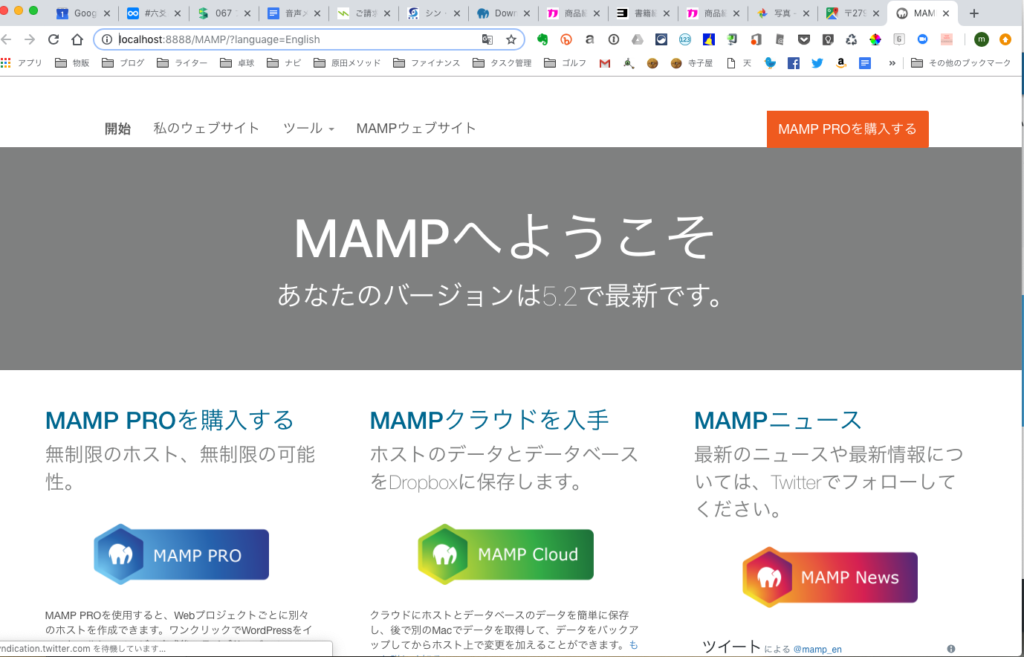1024x657 pixels.
Task: Click the MAMP Cloud green badge button
Action: [x=506, y=554]
